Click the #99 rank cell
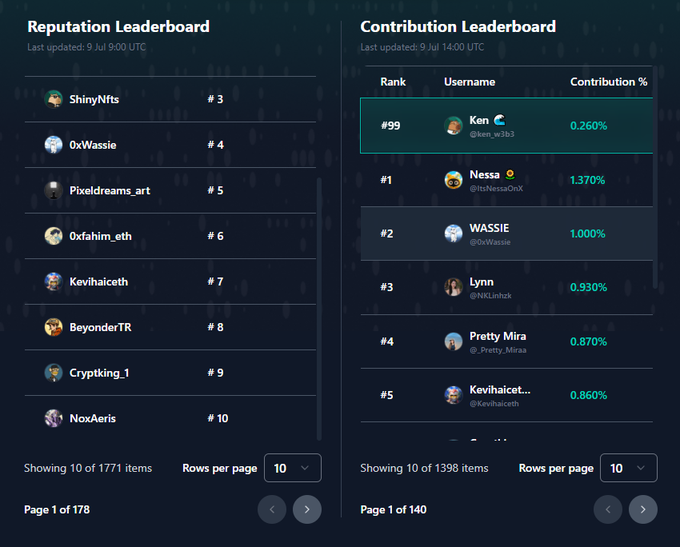Viewport: 680px width, 547px height. tap(390, 126)
